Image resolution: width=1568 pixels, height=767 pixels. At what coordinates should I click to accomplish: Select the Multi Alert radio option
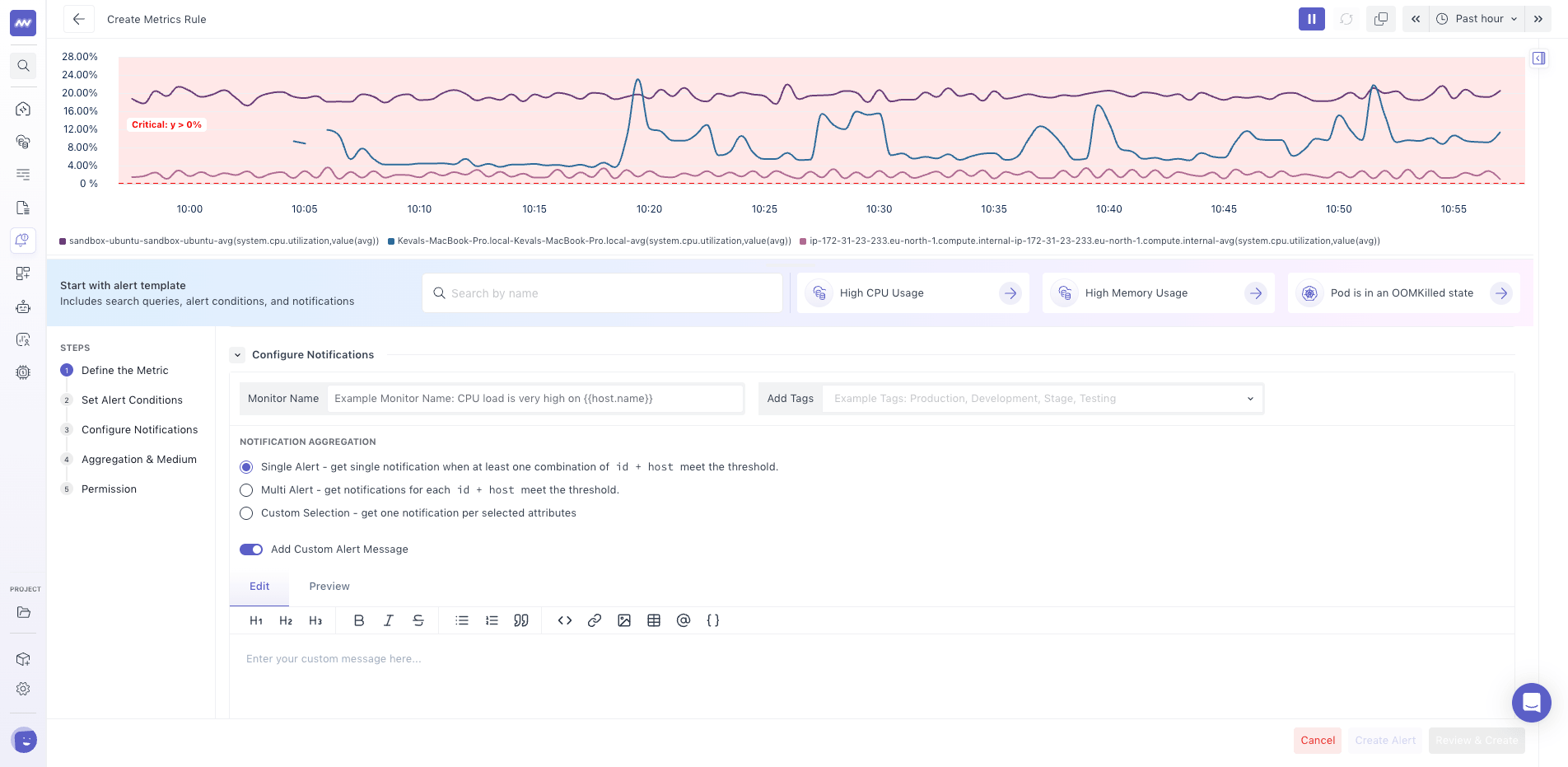(246, 490)
